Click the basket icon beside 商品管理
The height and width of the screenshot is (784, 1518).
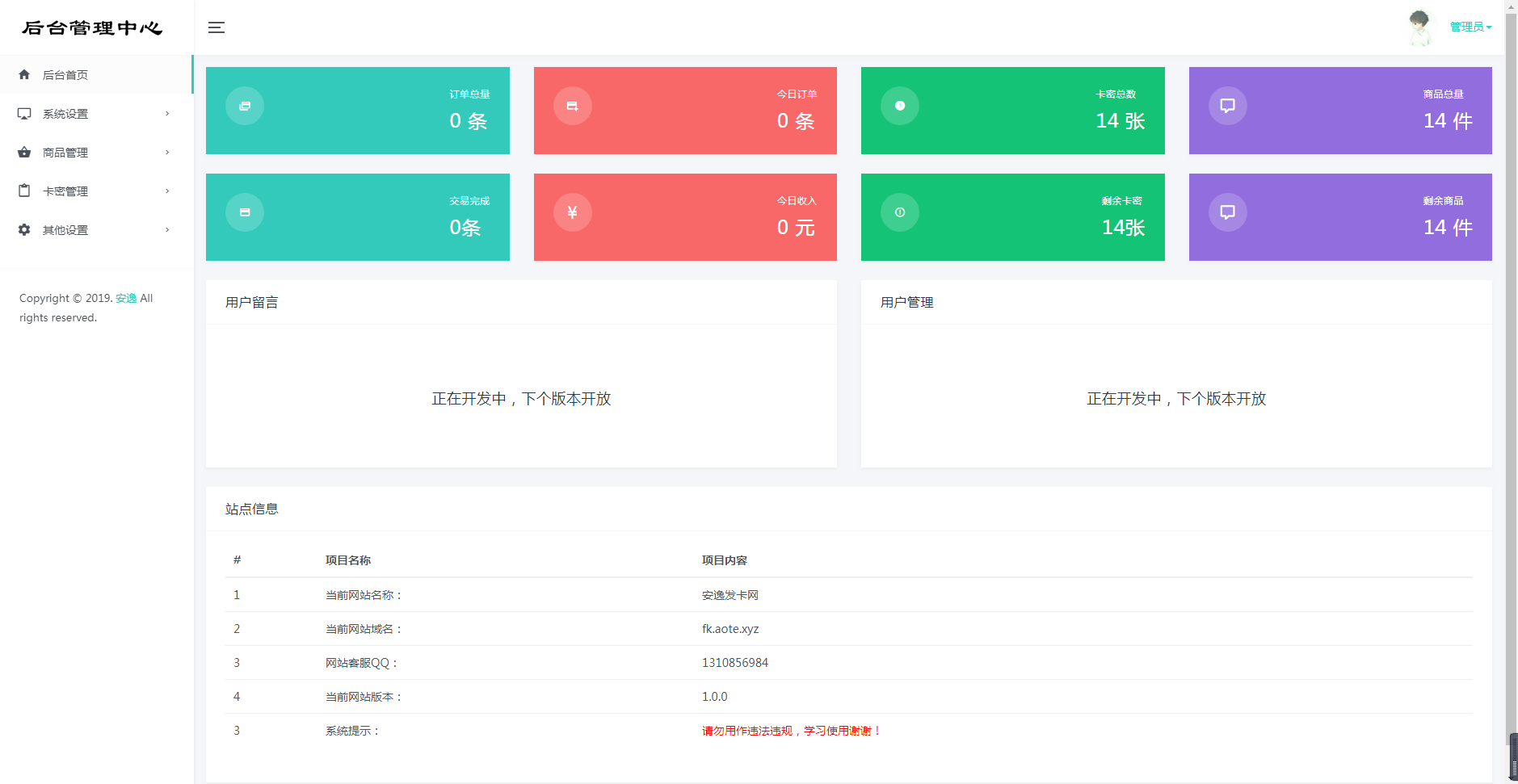24,152
